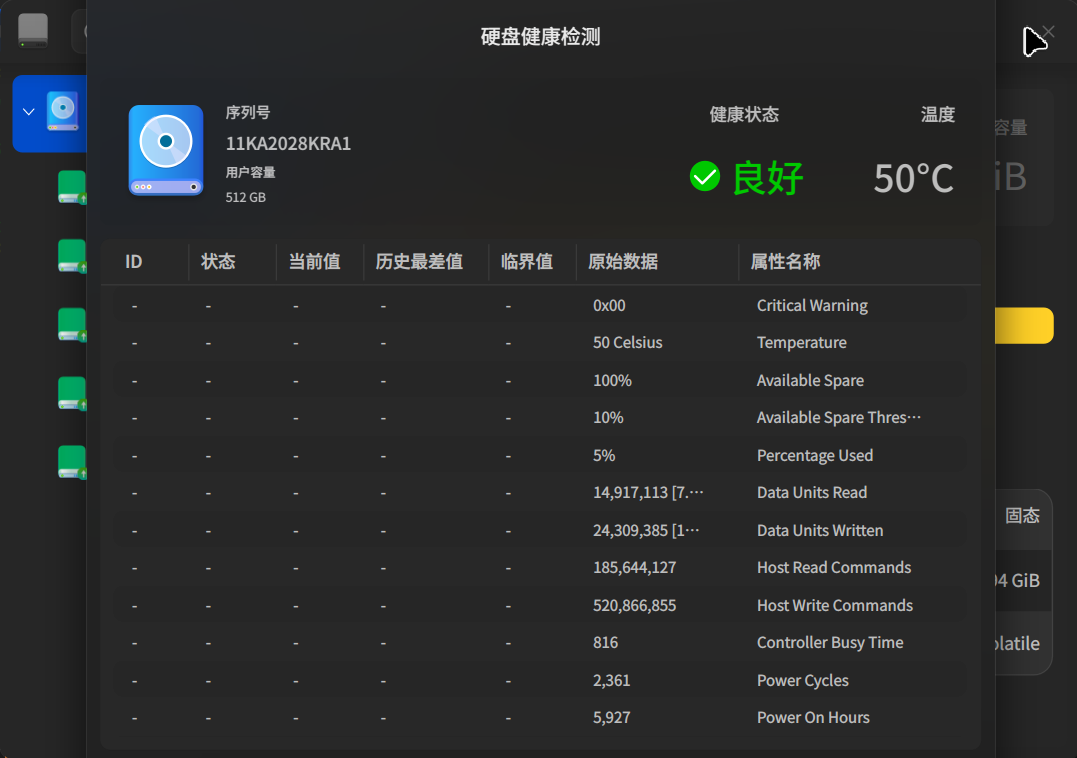
Task: Click the 用户容量 label
Action: point(250,172)
